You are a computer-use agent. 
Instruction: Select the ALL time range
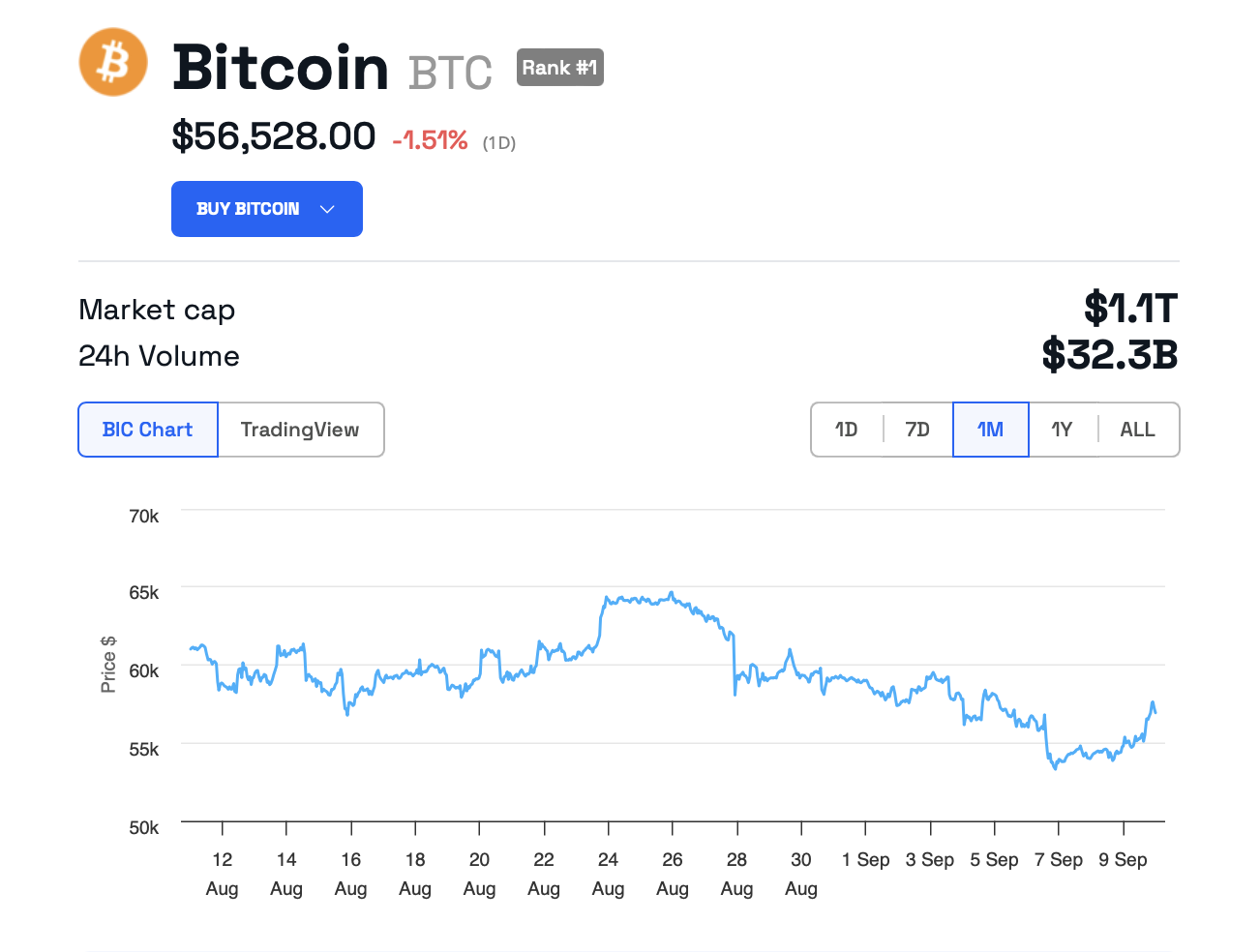(1137, 430)
